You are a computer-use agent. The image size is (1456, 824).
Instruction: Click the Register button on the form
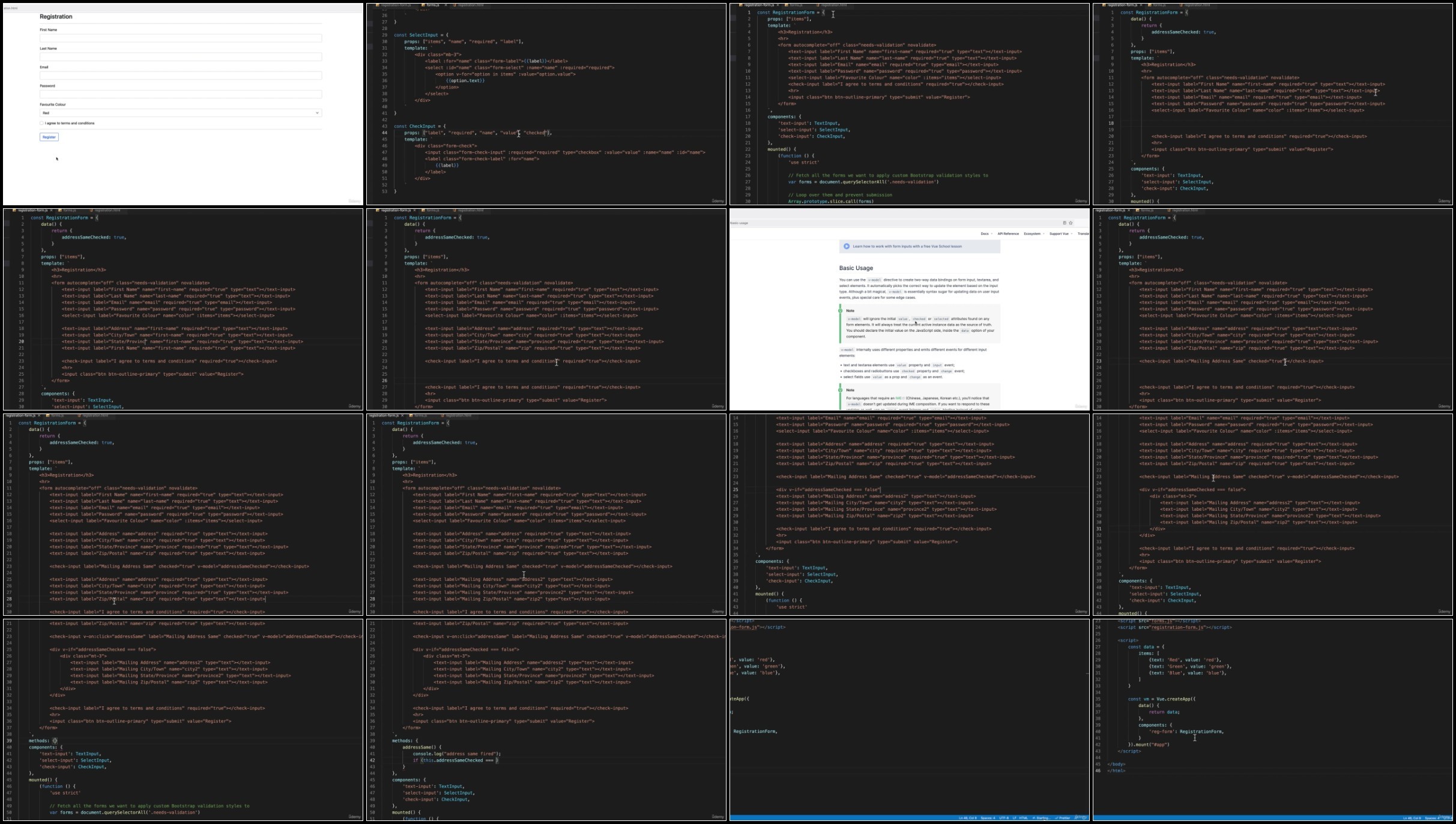click(x=49, y=137)
